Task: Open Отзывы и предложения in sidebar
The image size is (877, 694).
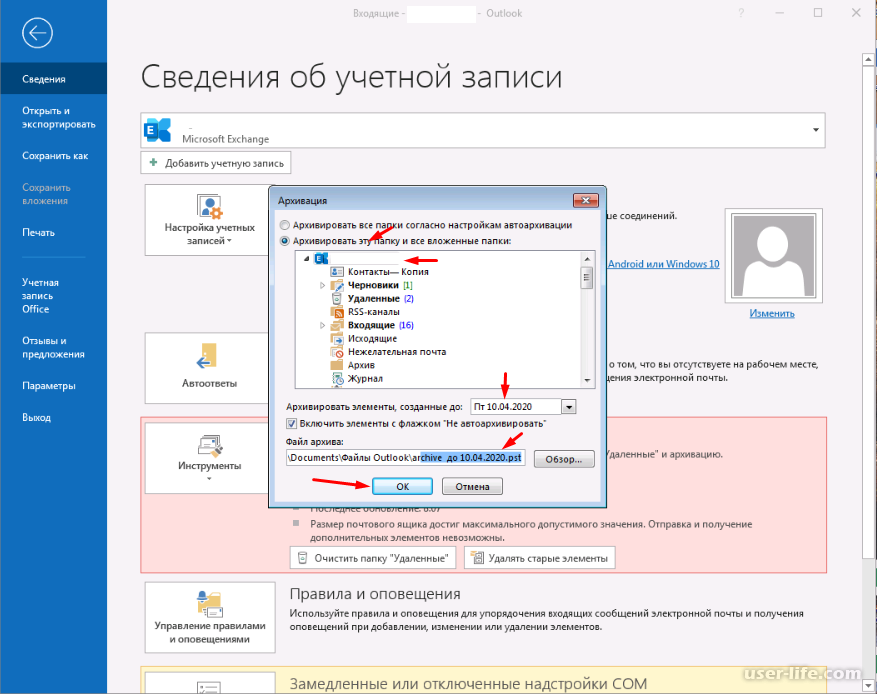Action: pos(54,347)
